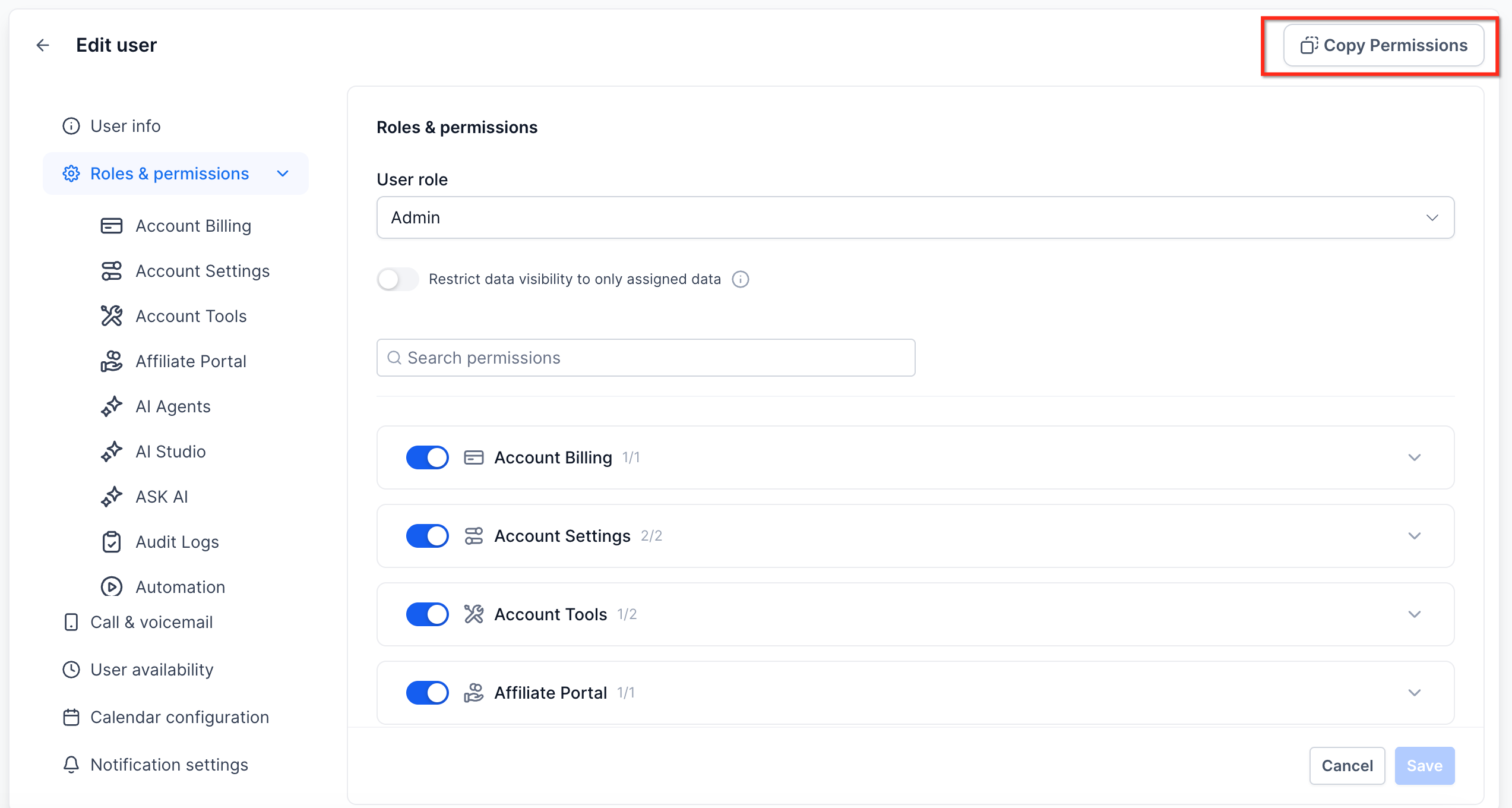The height and width of the screenshot is (808, 1512).
Task: Click the hand icon in Affiliate Portal row
Action: click(x=474, y=693)
